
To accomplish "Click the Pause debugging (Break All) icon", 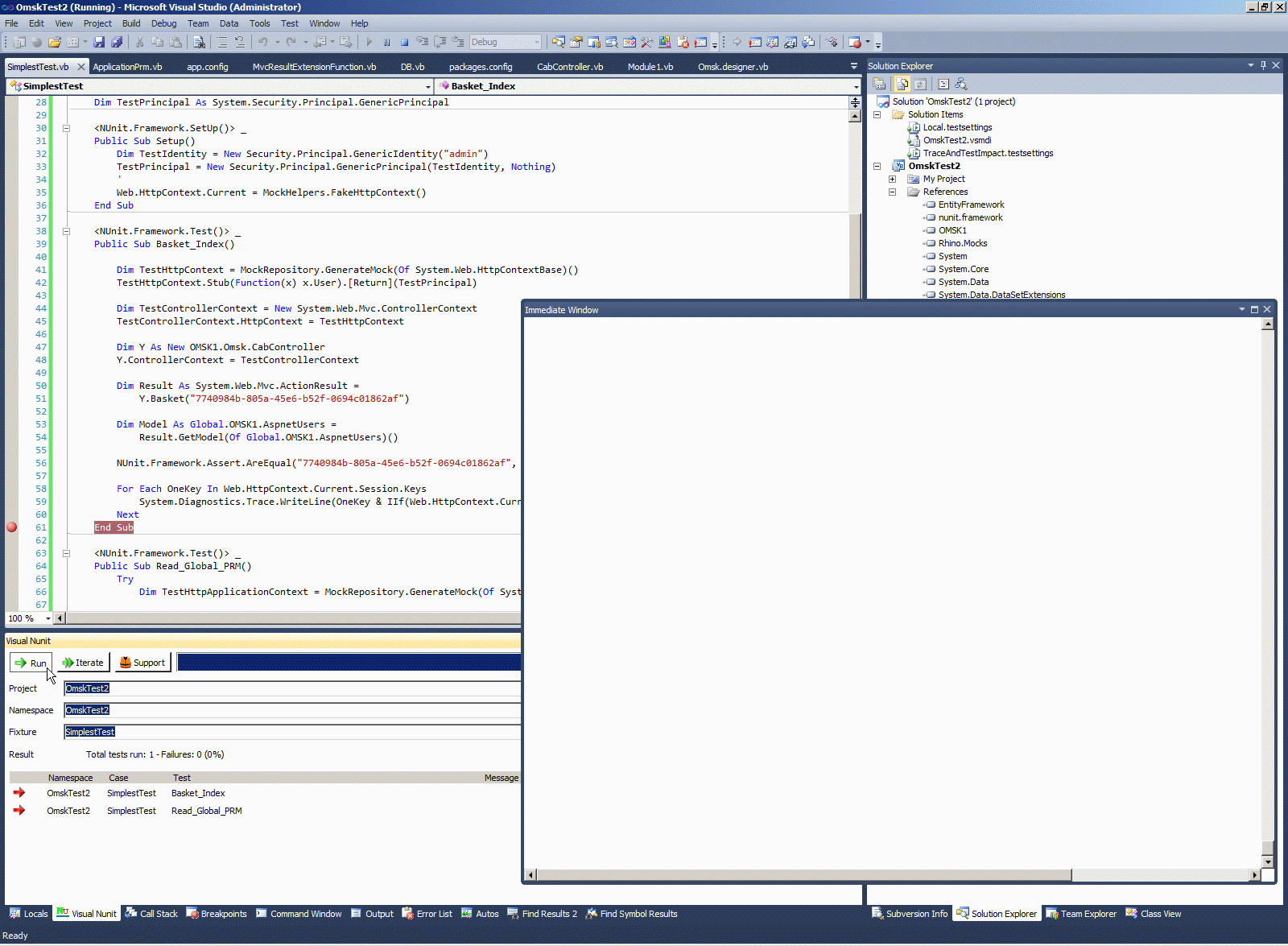I will coord(387,42).
